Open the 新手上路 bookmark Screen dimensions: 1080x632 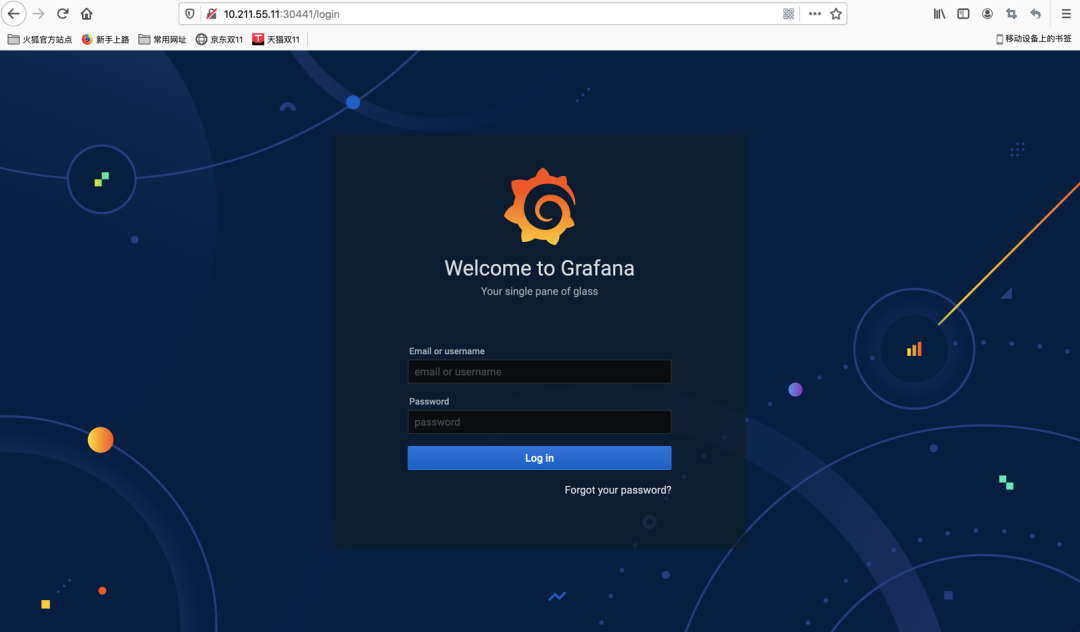point(105,39)
